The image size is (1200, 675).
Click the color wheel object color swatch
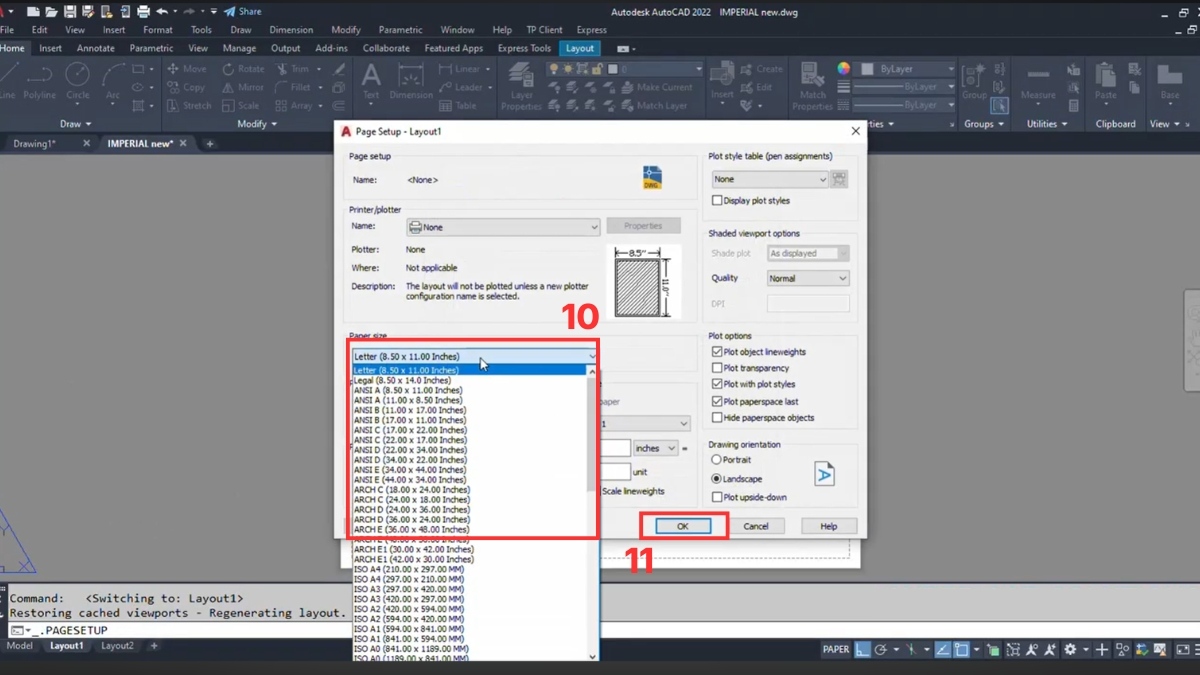tap(844, 69)
